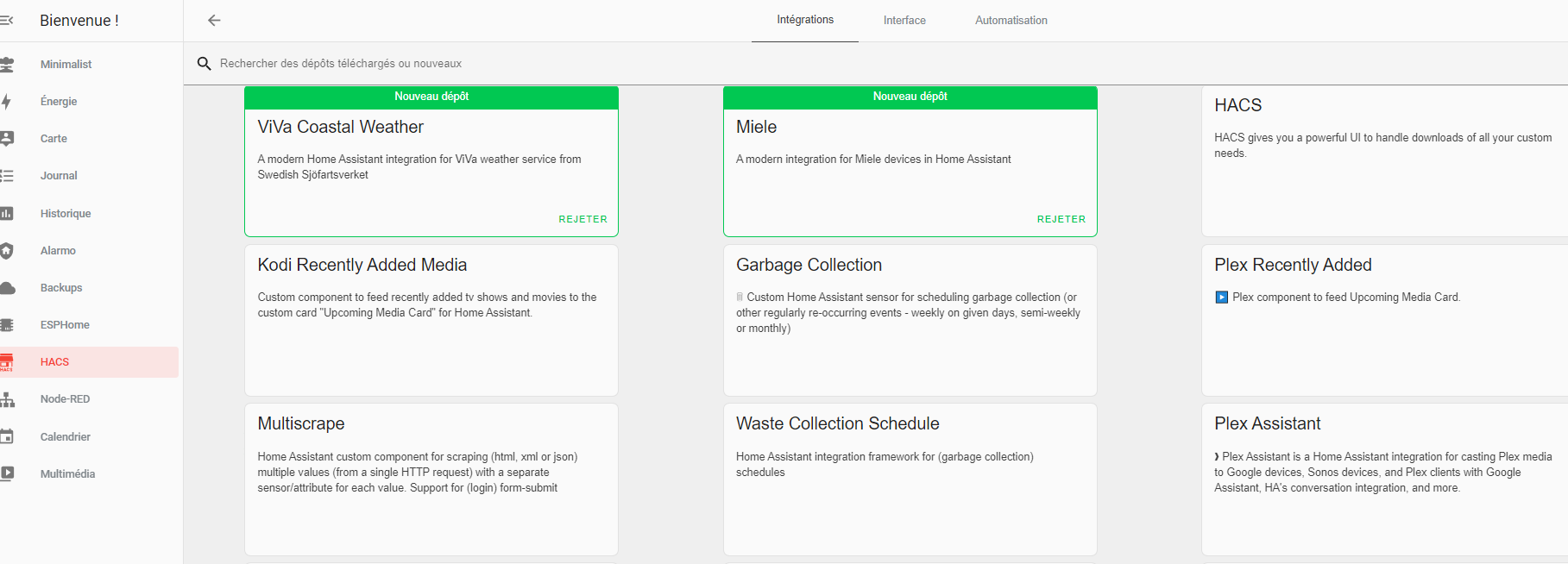The height and width of the screenshot is (564, 1568).
Task: Click the 'Bienvenue !' sidebar title
Action: pyautogui.click(x=79, y=21)
